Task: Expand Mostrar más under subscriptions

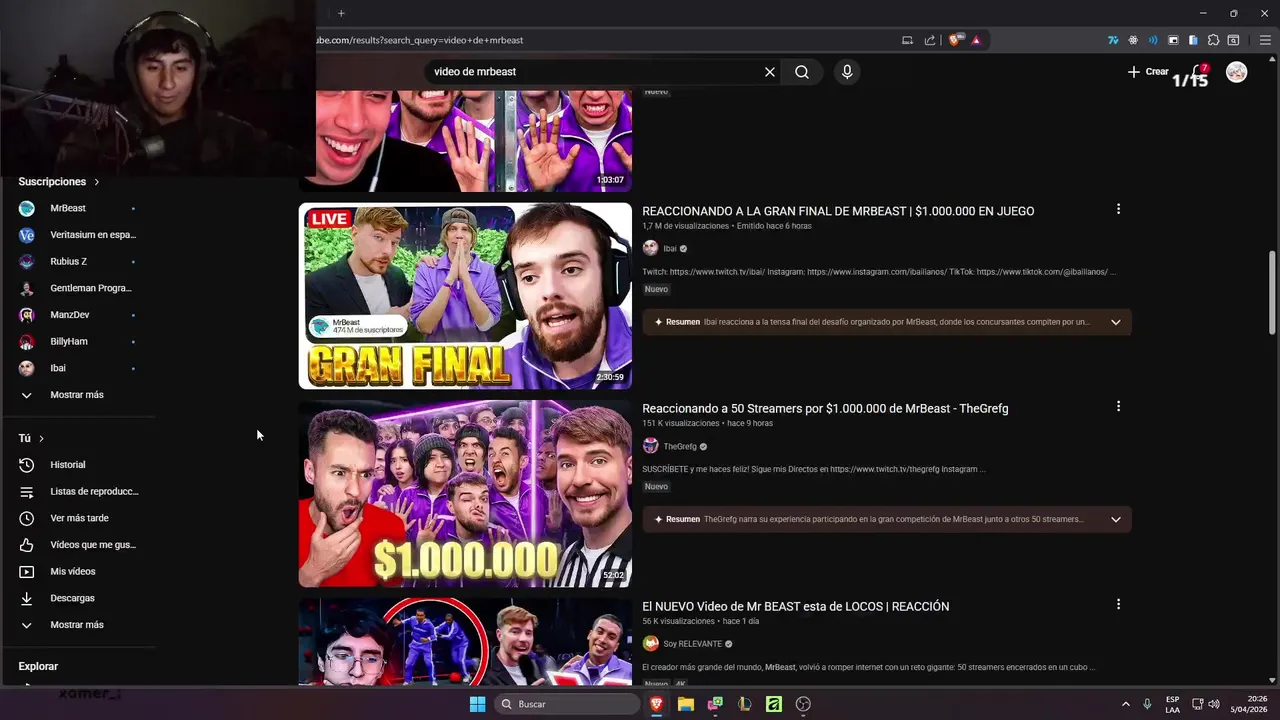Action: [78, 395]
